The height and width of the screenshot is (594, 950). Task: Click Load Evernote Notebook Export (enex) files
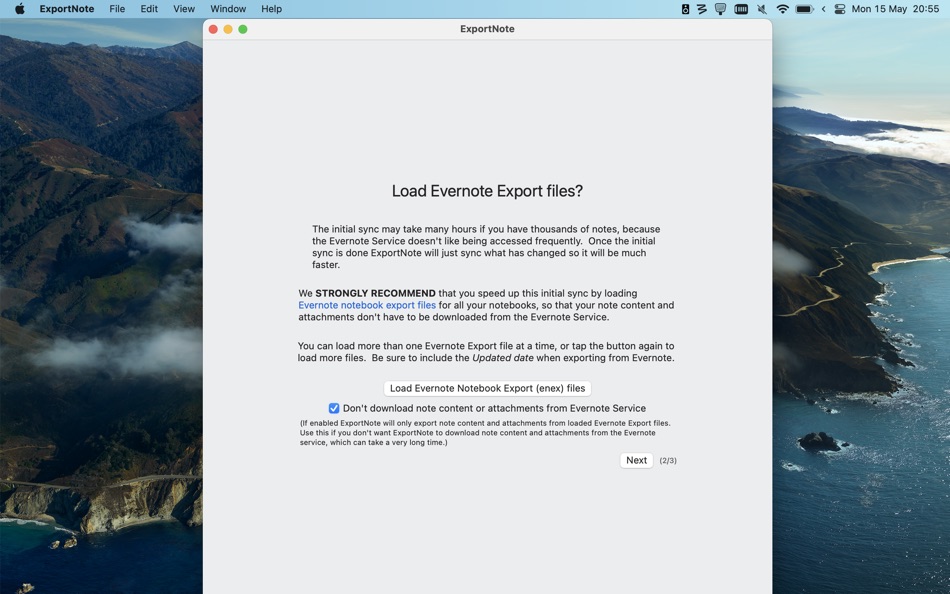pyautogui.click(x=487, y=388)
